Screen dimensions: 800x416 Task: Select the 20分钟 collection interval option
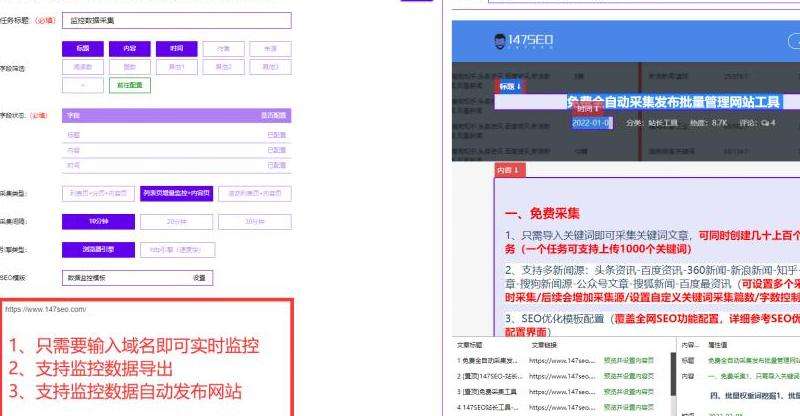(x=176, y=222)
